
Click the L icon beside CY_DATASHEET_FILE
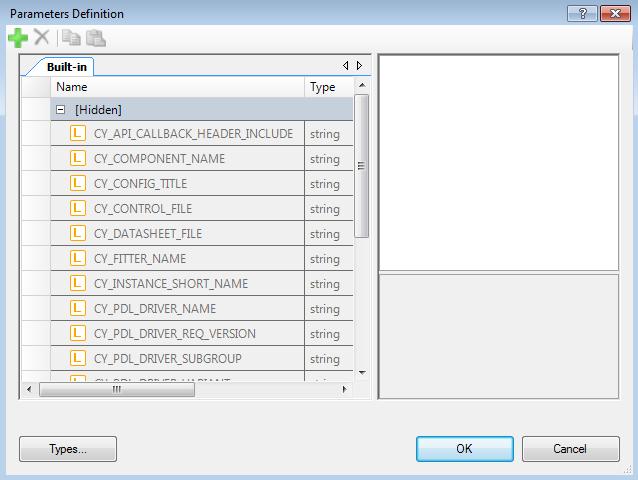pyautogui.click(x=78, y=233)
